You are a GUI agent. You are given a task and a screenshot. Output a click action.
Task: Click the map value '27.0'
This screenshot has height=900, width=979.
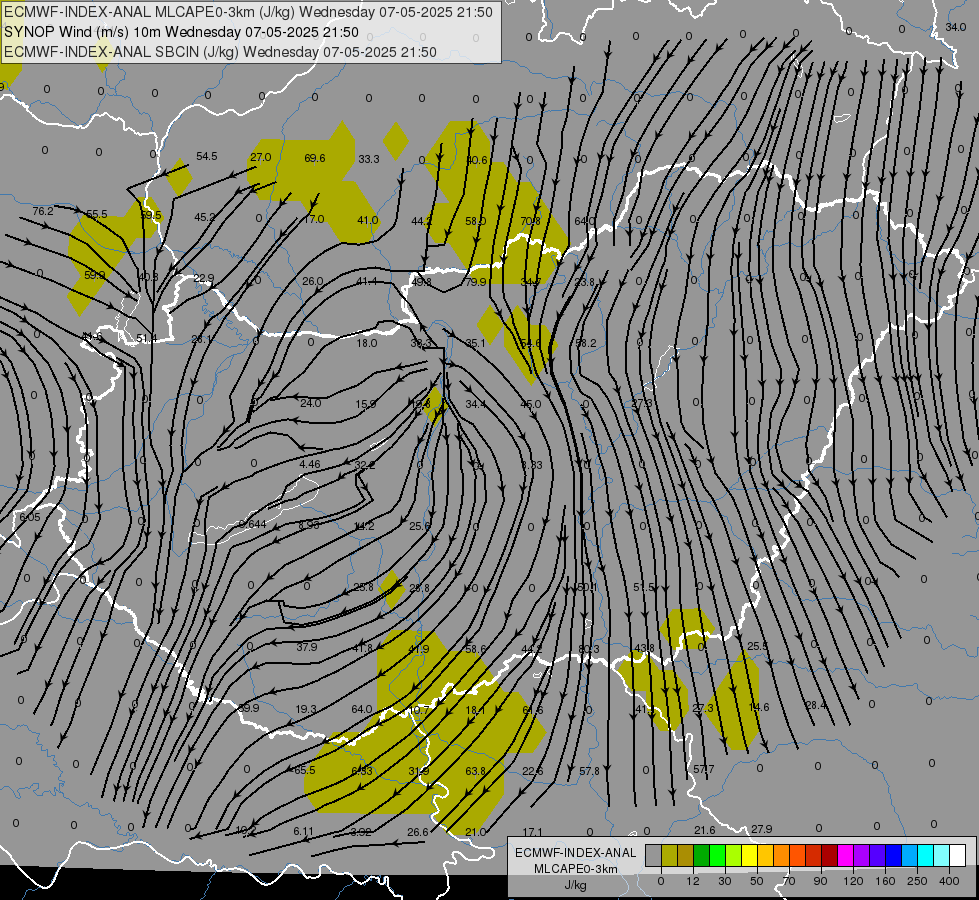coord(260,157)
